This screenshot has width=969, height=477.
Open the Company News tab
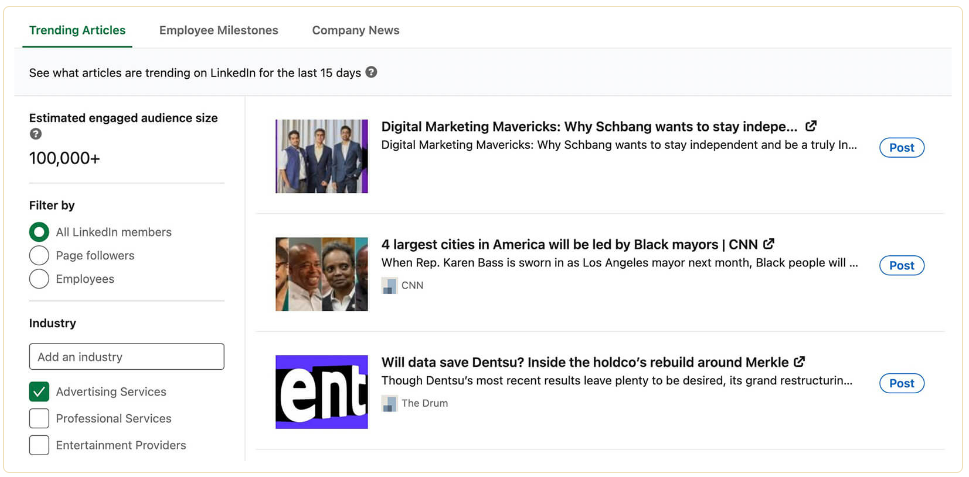tap(355, 30)
